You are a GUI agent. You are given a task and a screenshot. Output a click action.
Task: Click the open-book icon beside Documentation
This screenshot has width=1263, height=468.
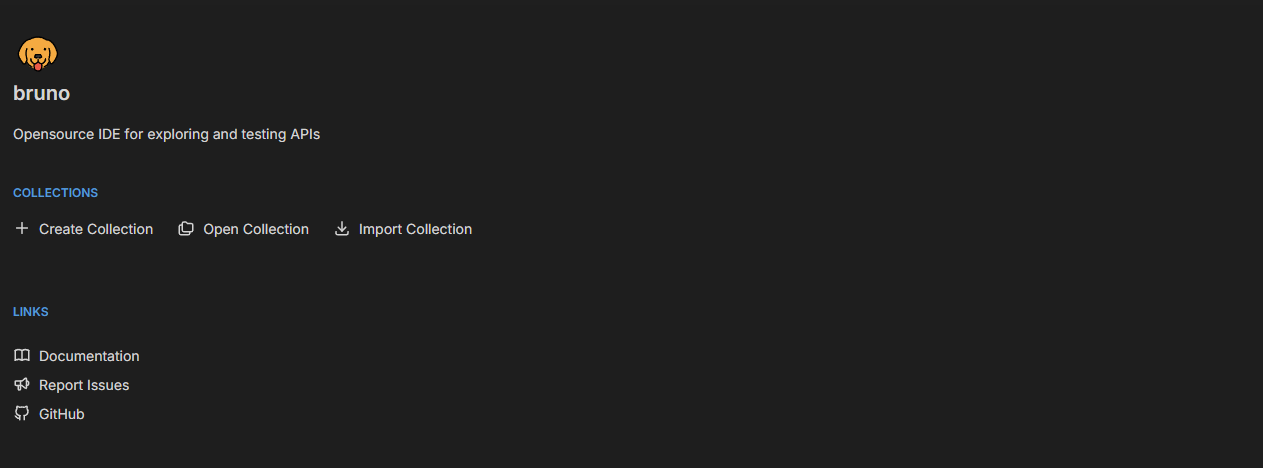click(22, 356)
